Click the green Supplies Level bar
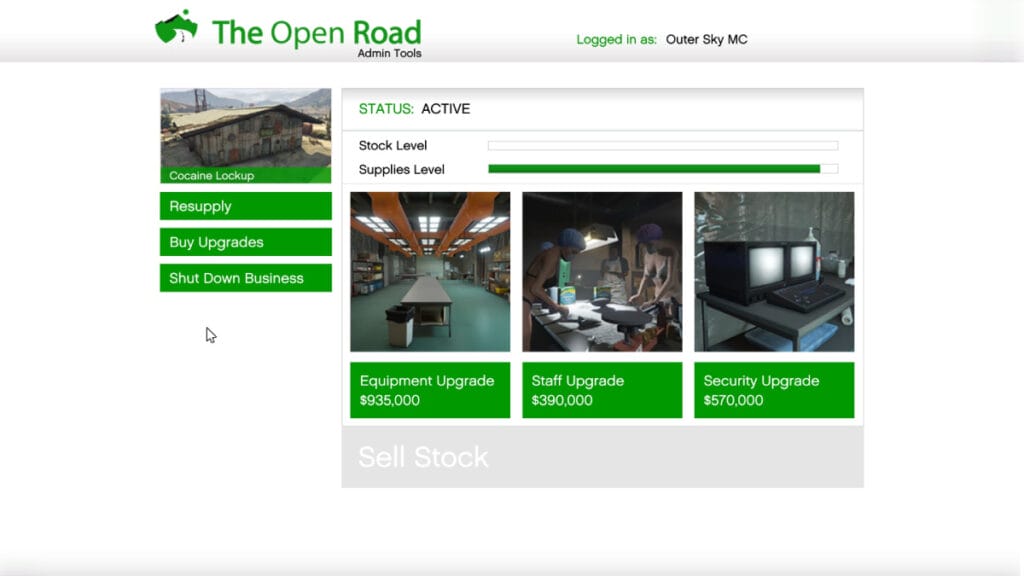 click(654, 169)
